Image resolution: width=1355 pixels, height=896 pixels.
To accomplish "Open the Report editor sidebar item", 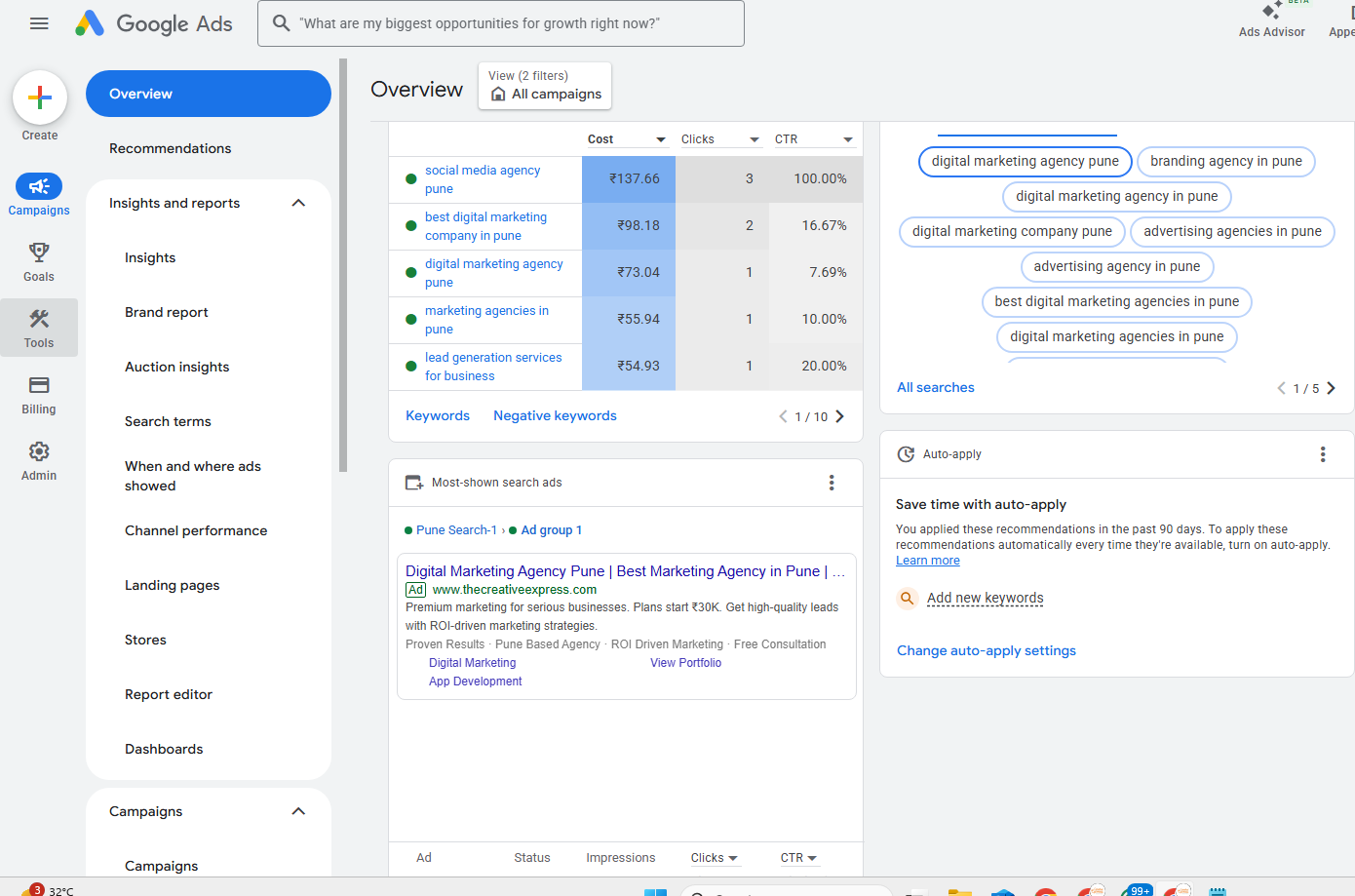I will [x=169, y=694].
